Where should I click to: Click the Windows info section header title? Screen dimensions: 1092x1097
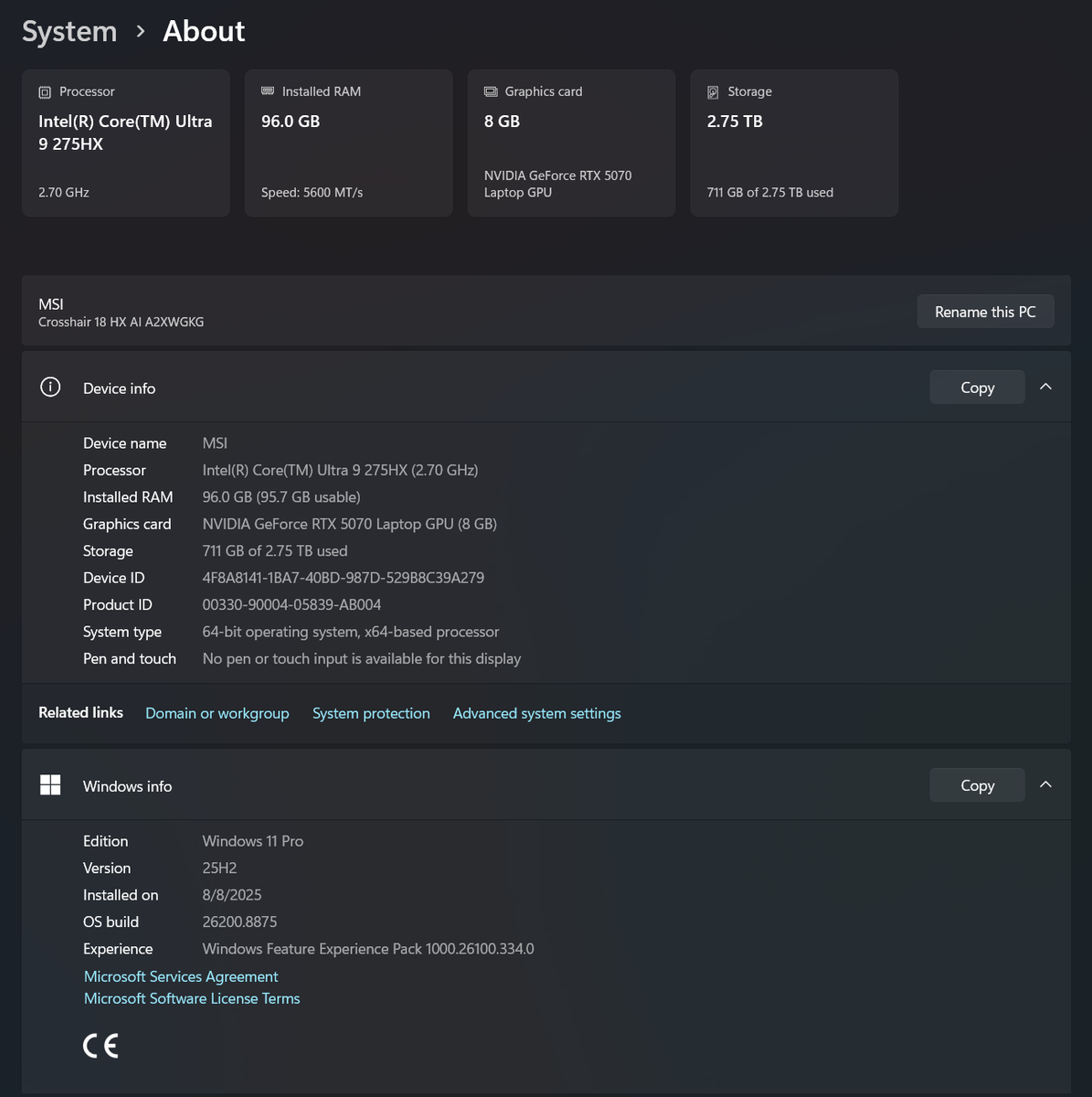pyautogui.click(x=128, y=786)
